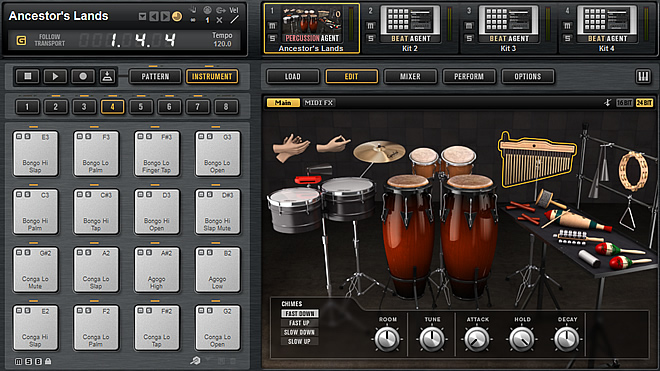Arm the Record button

click(x=83, y=76)
